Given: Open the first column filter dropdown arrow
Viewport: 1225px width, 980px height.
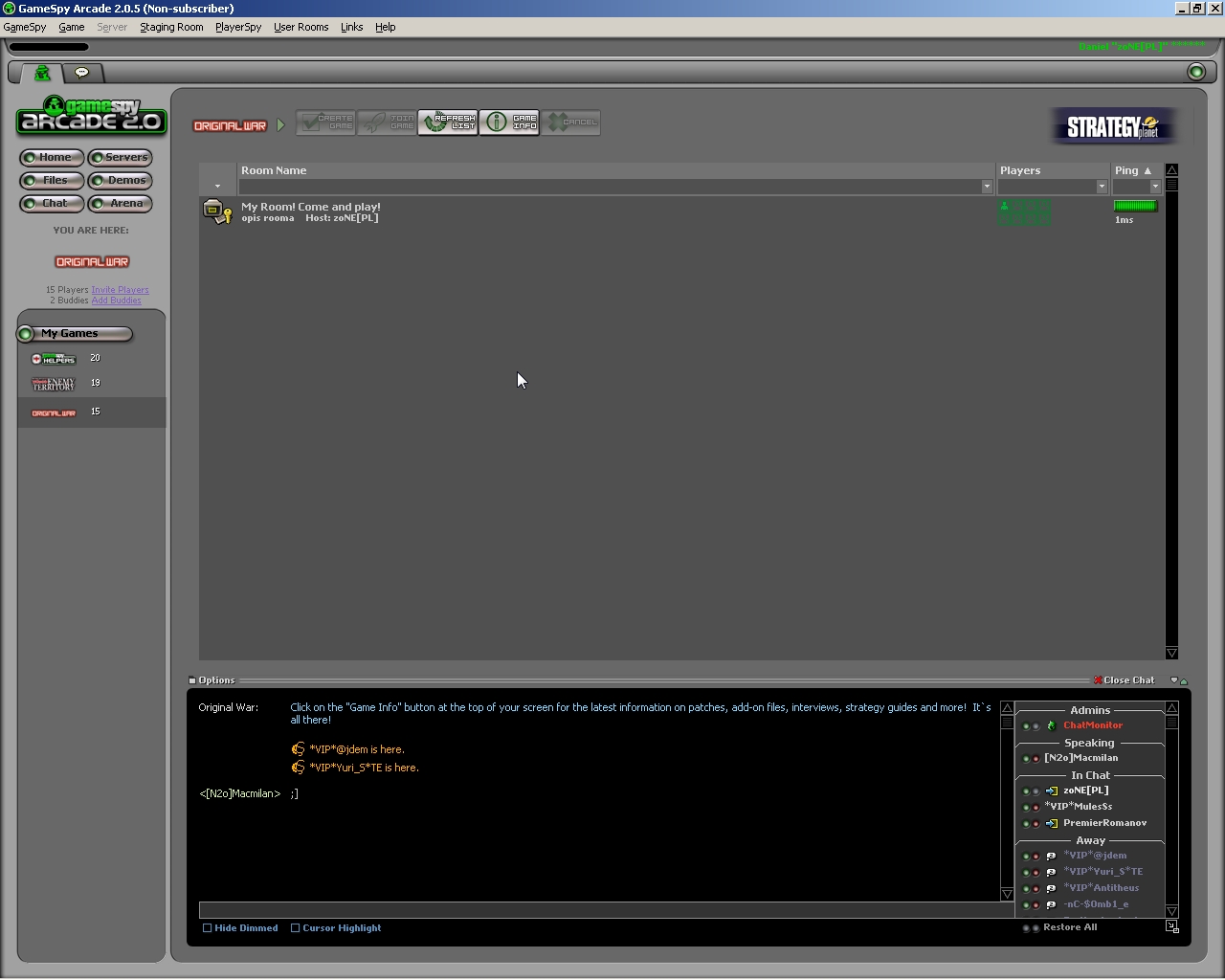Looking at the screenshot, I should tap(217, 187).
